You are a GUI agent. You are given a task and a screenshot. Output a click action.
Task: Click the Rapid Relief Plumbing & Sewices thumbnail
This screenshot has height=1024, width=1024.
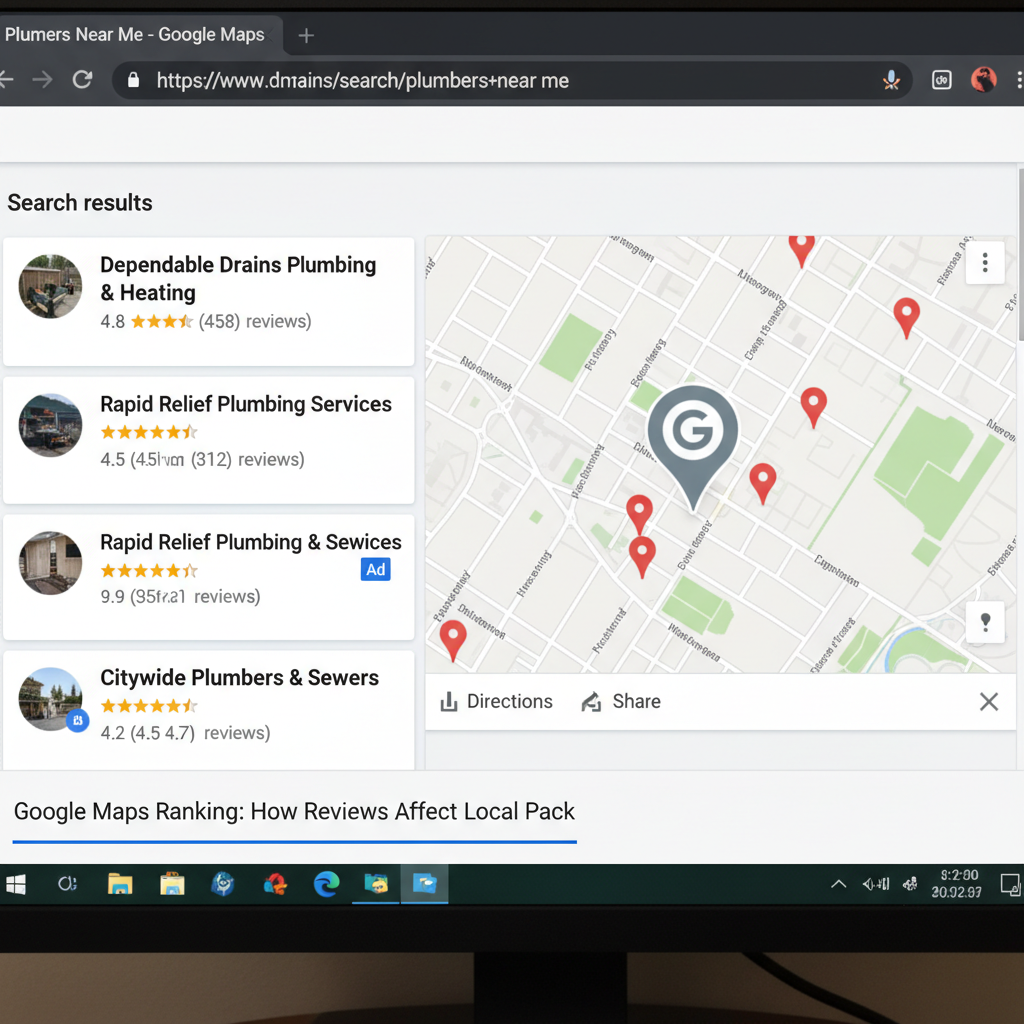click(x=50, y=563)
